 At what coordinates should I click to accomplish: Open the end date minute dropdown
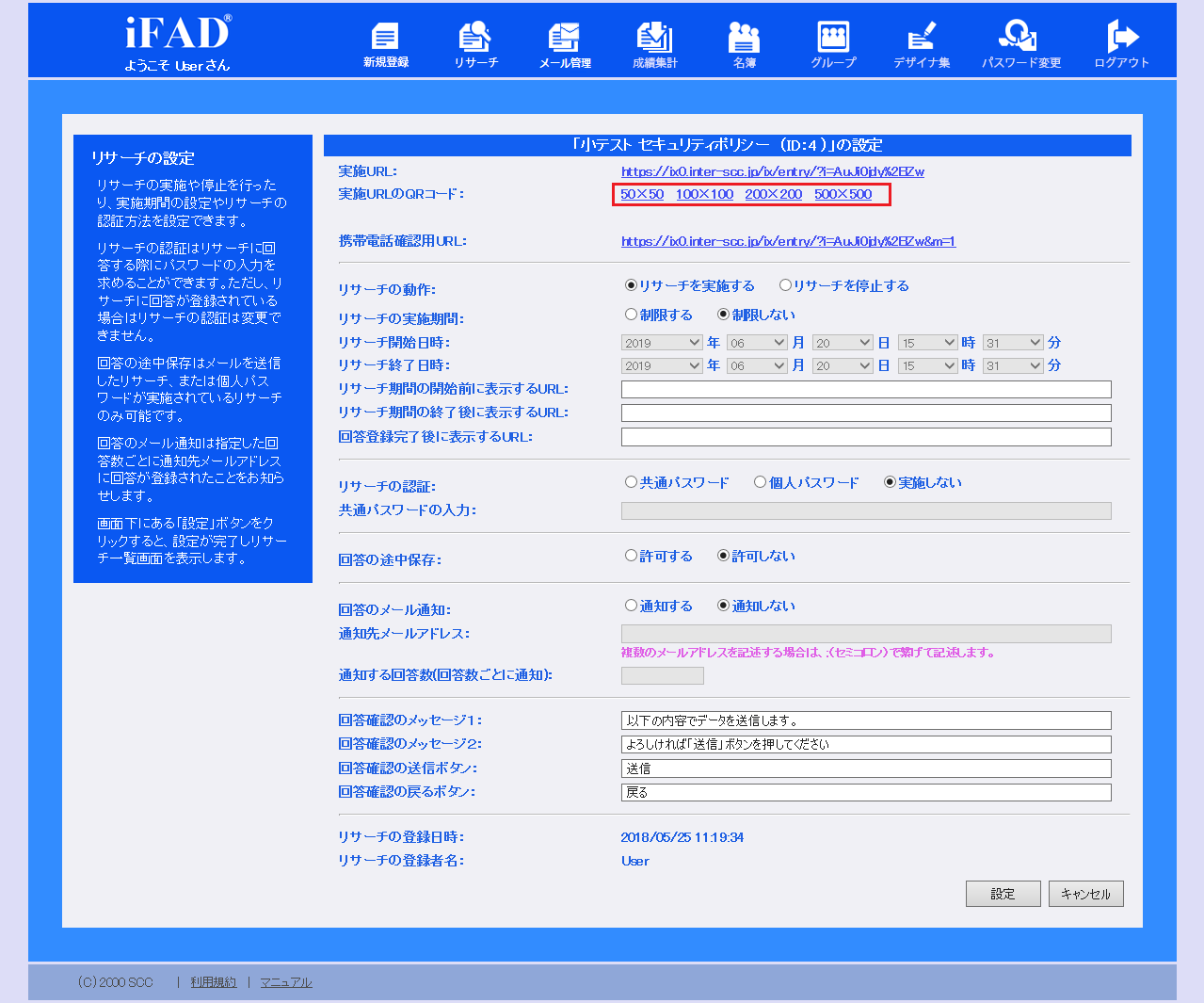click(1013, 365)
